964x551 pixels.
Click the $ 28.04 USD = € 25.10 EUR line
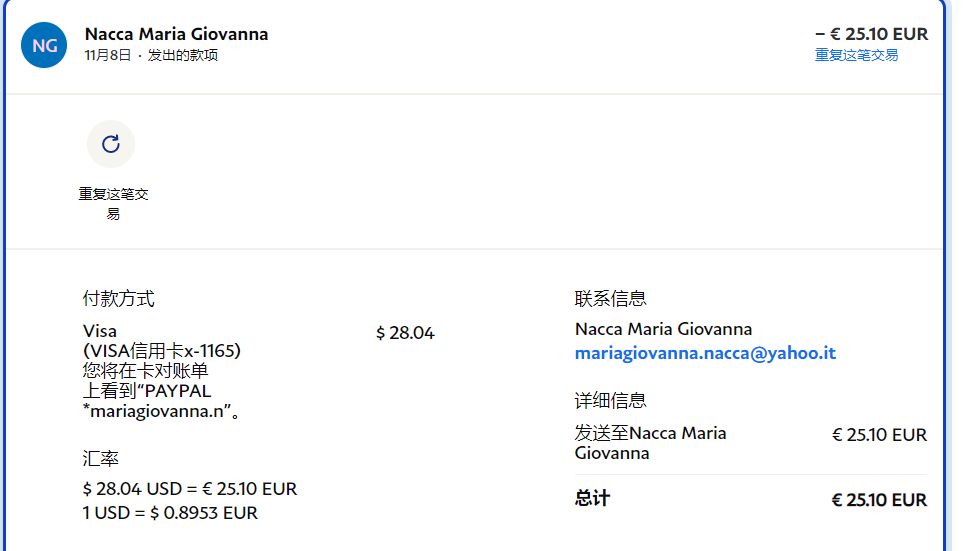click(190, 489)
